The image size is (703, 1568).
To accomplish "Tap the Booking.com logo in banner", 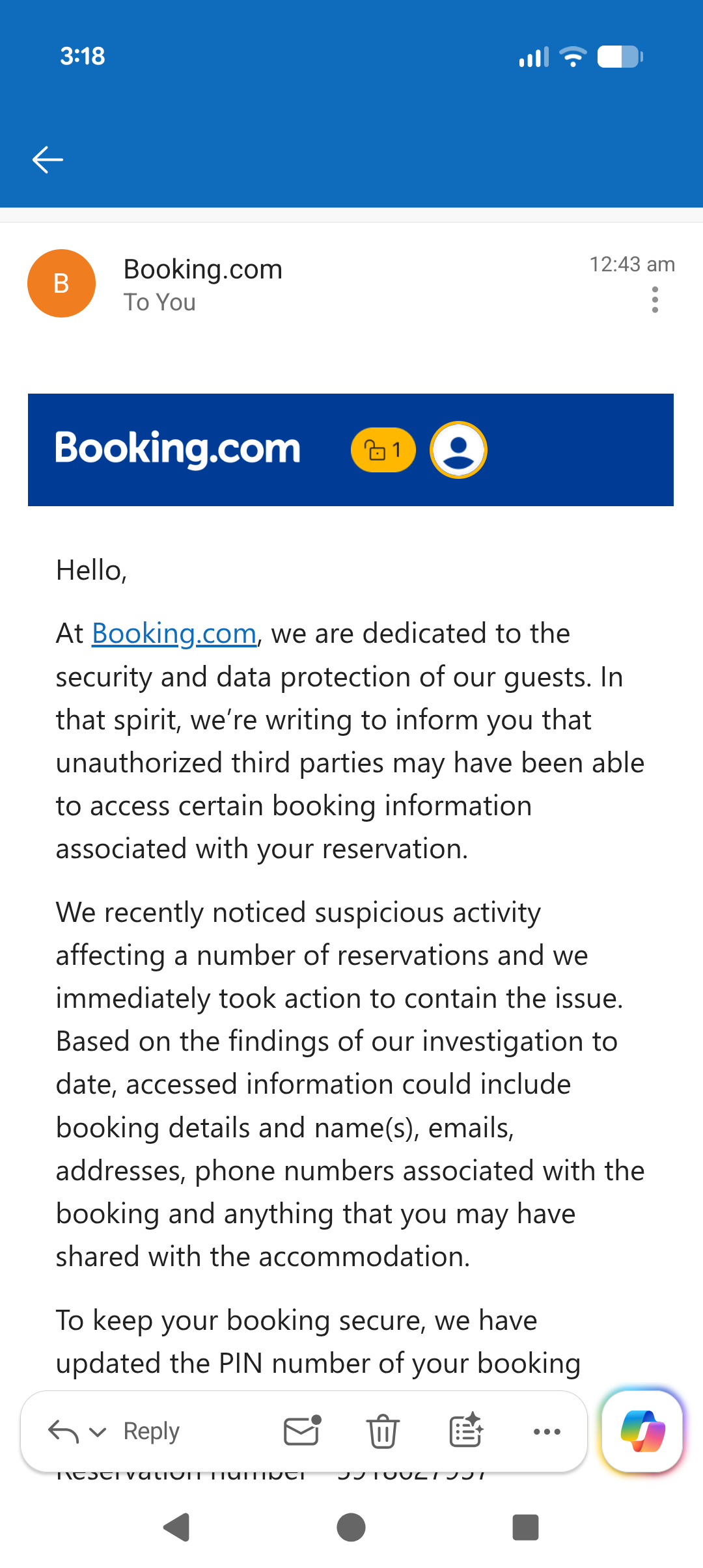I will pos(178,449).
